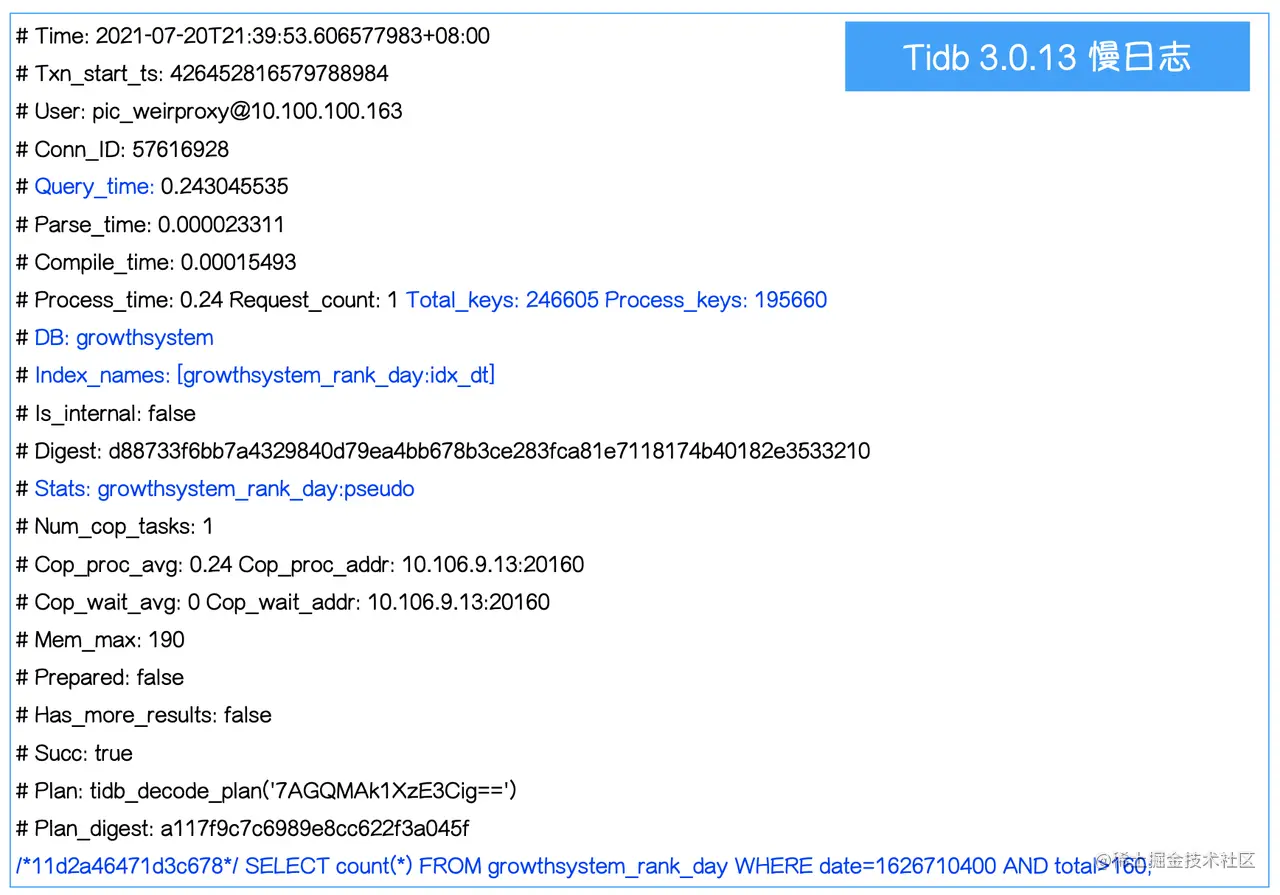Click the Process_keys: 195660 value
Image resolution: width=1280 pixels, height=895 pixels.
pos(716,300)
